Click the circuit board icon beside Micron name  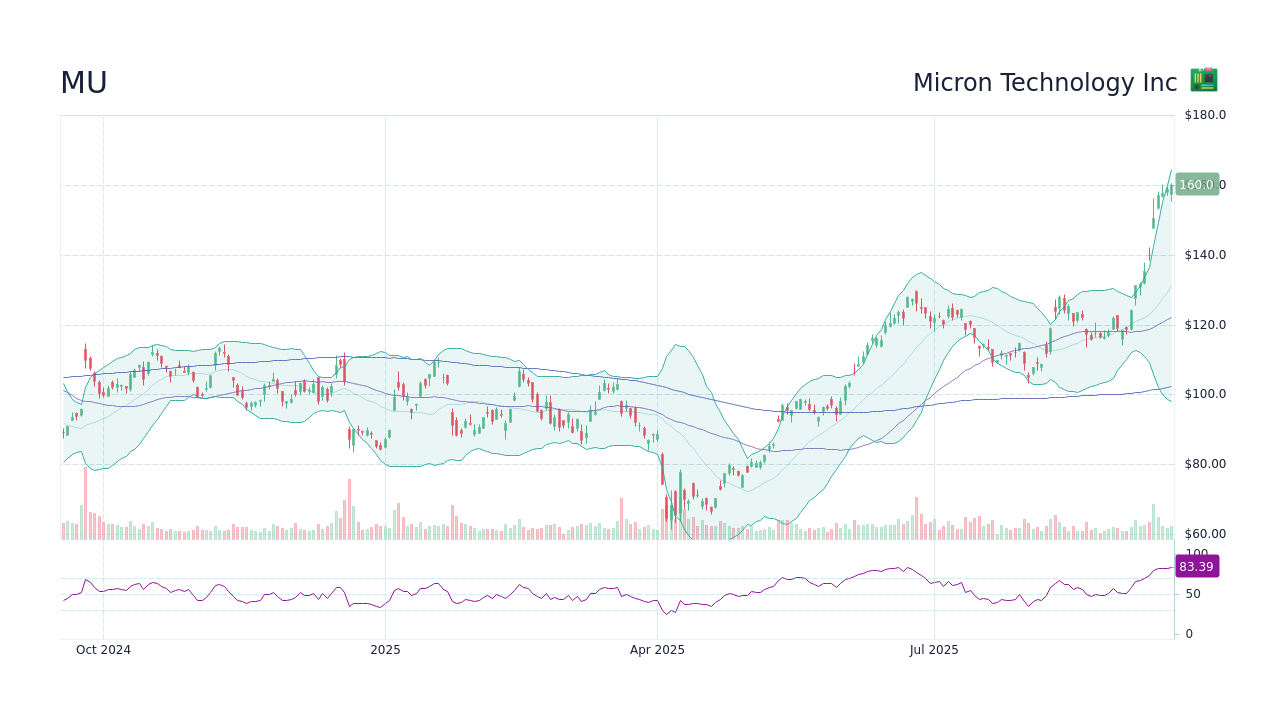coord(1203,80)
